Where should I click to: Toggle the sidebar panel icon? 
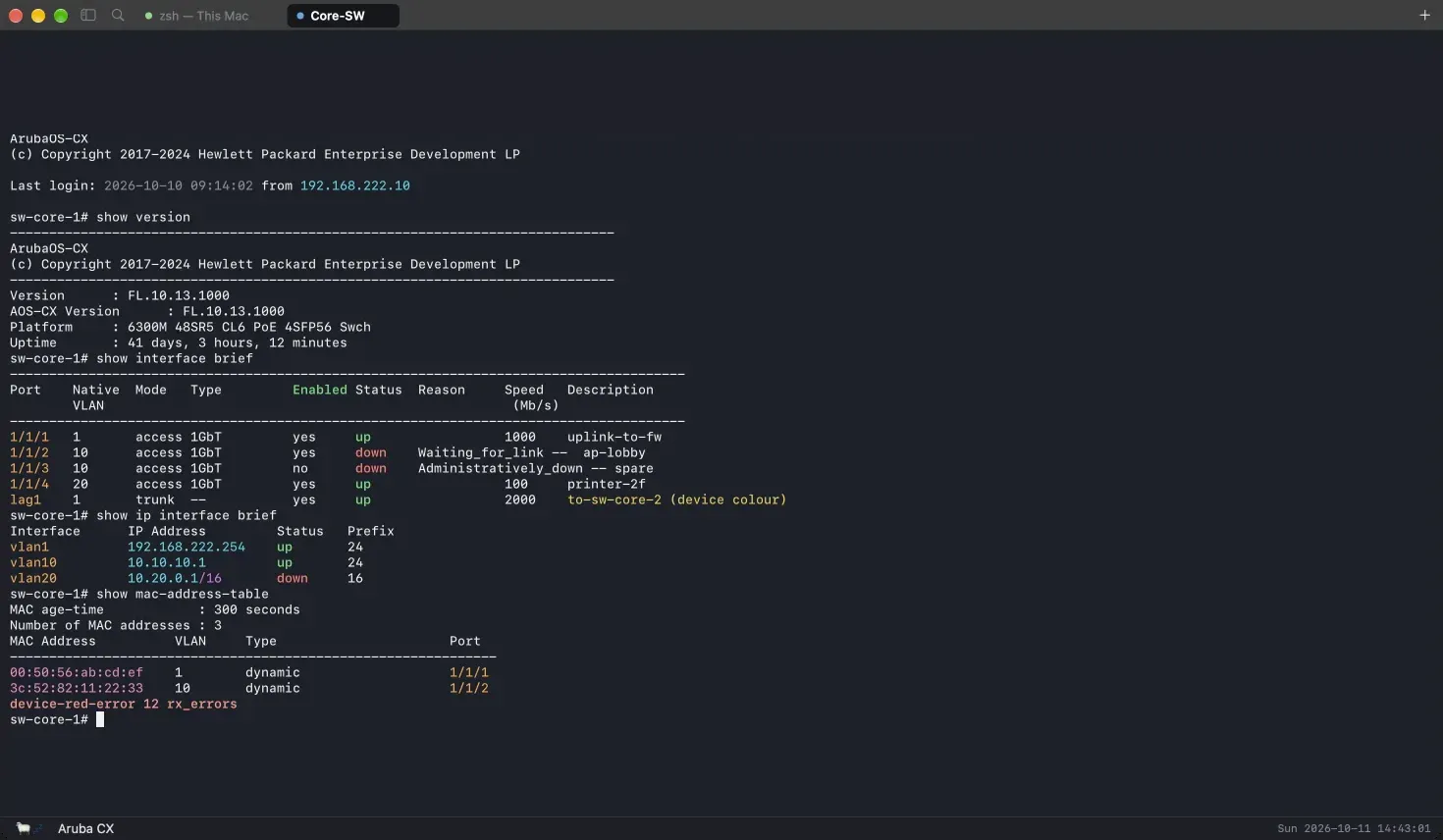[x=88, y=16]
